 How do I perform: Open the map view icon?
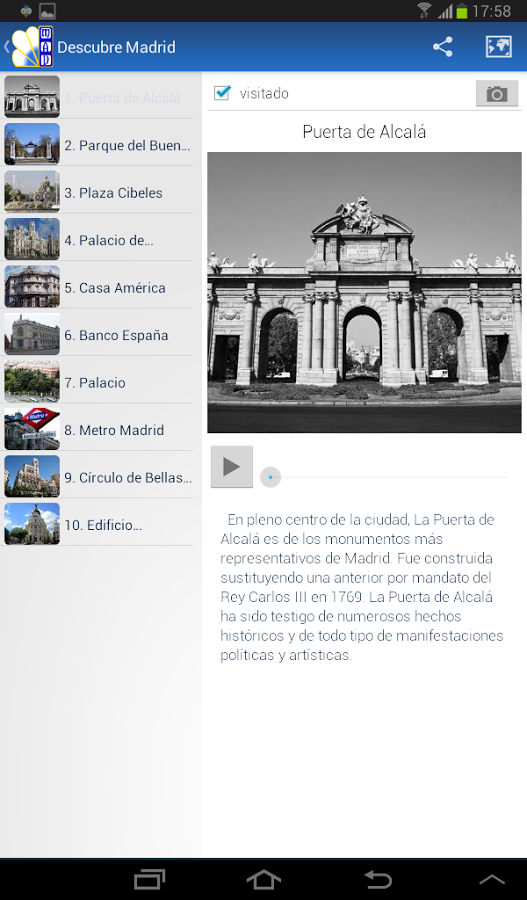point(498,47)
